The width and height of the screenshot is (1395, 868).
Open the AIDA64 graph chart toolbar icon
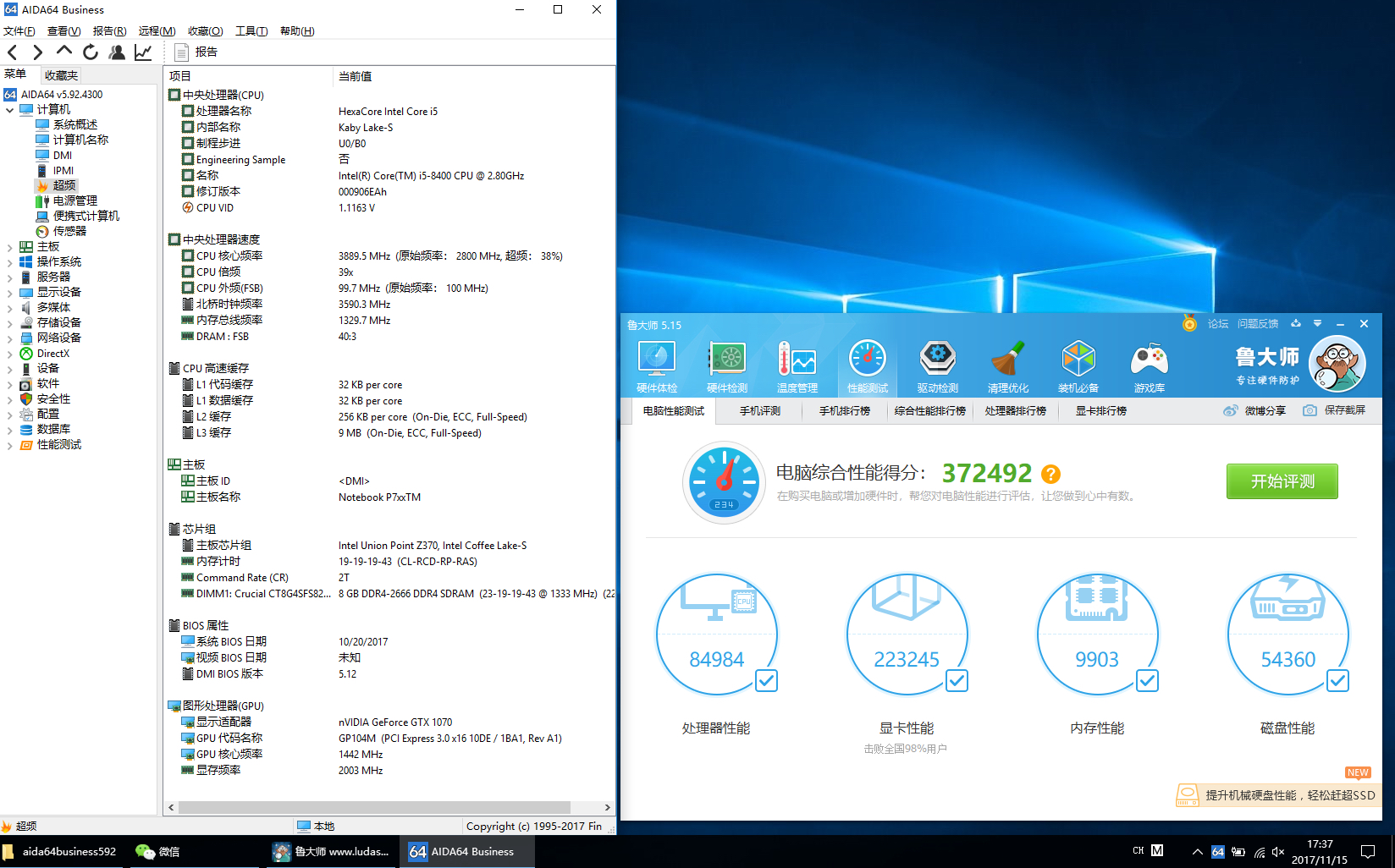[x=143, y=52]
